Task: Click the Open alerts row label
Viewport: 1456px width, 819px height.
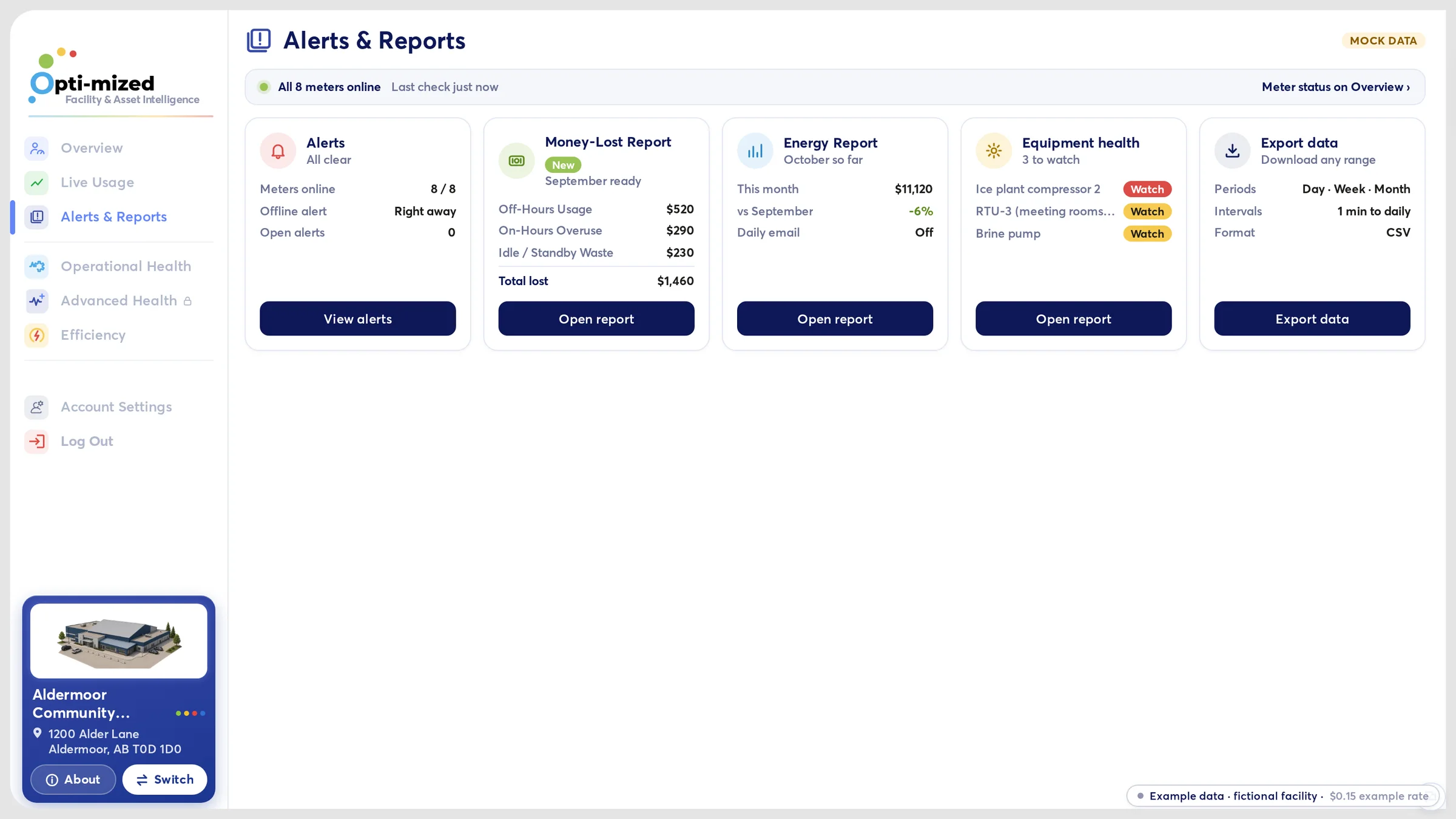Action: pos(292,233)
